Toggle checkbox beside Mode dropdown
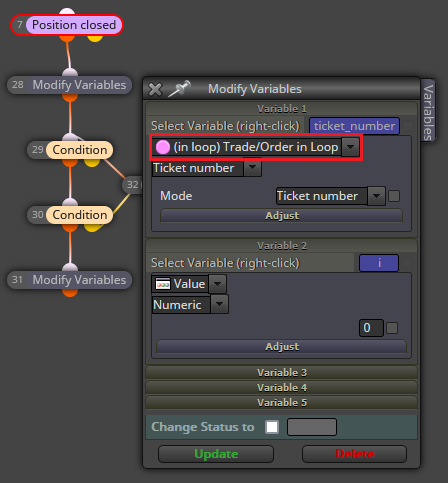This screenshot has height=483, width=448. point(394,196)
